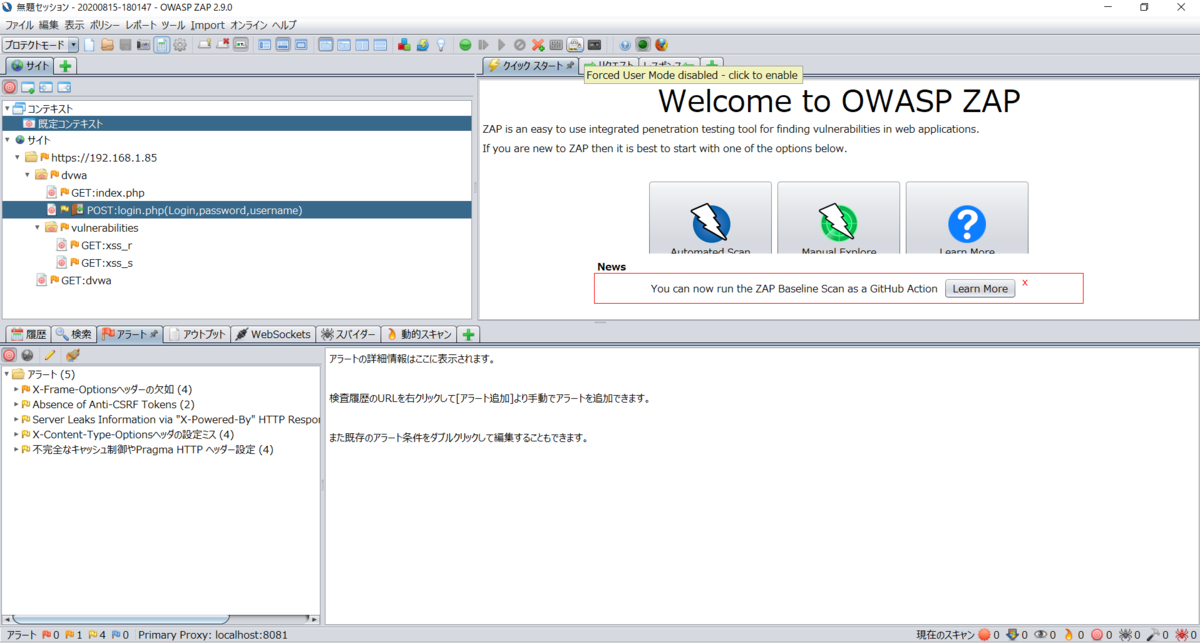Add new tab with green plus beside サイト

click(x=65, y=66)
